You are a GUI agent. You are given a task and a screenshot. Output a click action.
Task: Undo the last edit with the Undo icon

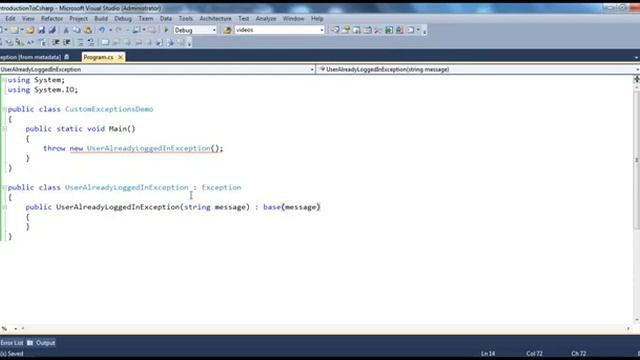pyautogui.click(x=101, y=30)
